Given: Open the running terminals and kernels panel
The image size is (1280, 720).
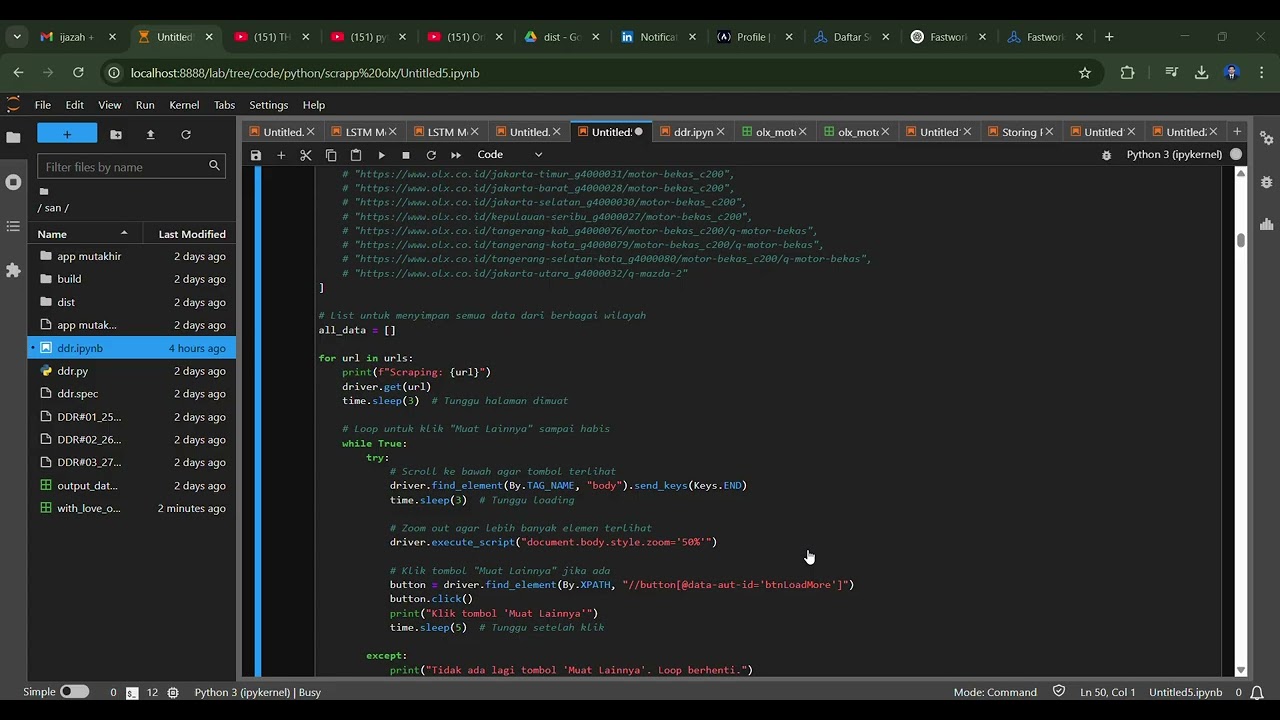Looking at the screenshot, I should tap(13, 182).
